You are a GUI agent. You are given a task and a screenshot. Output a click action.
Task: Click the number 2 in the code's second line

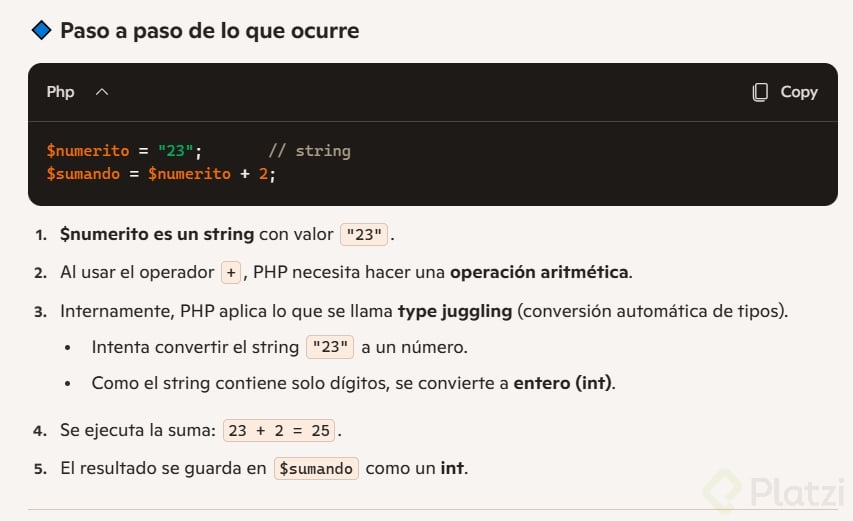pos(262,174)
